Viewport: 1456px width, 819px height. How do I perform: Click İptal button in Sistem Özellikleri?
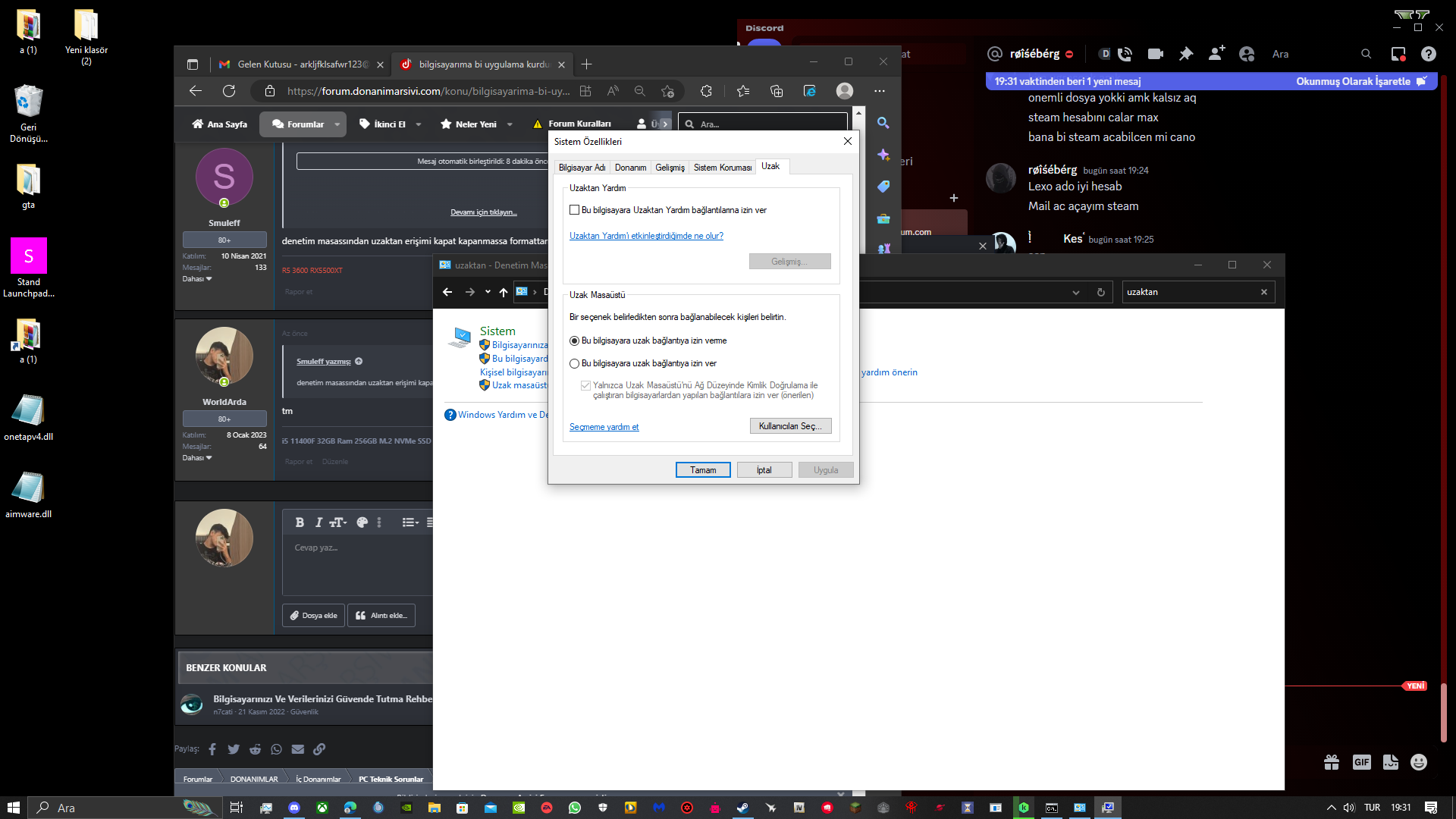(764, 470)
